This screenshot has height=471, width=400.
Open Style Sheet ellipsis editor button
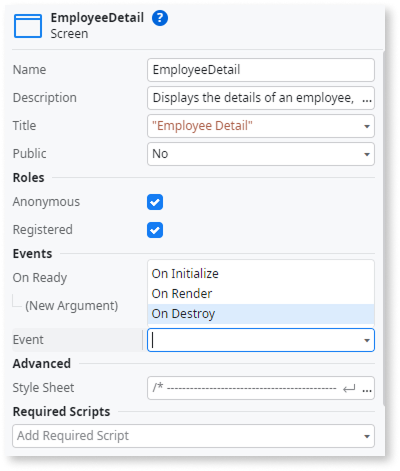point(367,389)
